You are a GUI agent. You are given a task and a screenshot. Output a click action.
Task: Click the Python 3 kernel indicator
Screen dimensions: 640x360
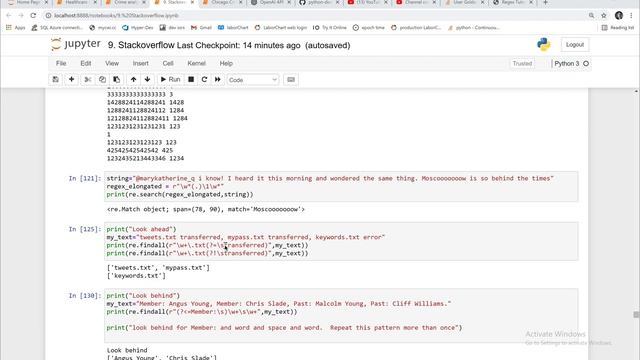567,64
